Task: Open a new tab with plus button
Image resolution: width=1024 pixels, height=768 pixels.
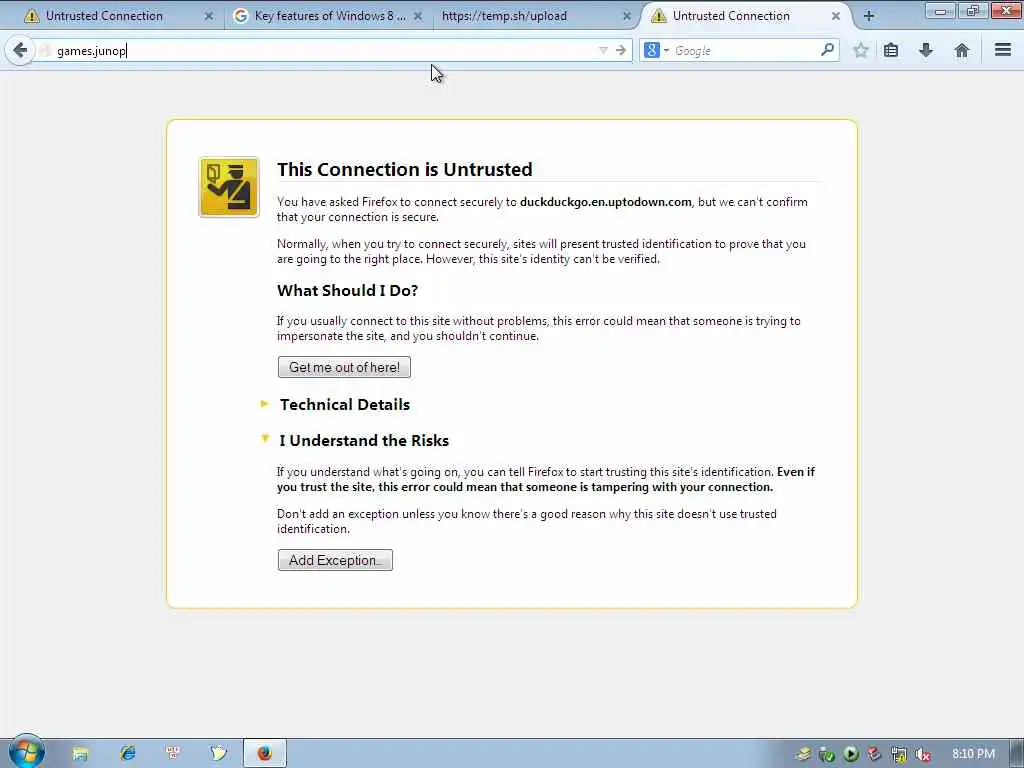Action: tap(869, 16)
